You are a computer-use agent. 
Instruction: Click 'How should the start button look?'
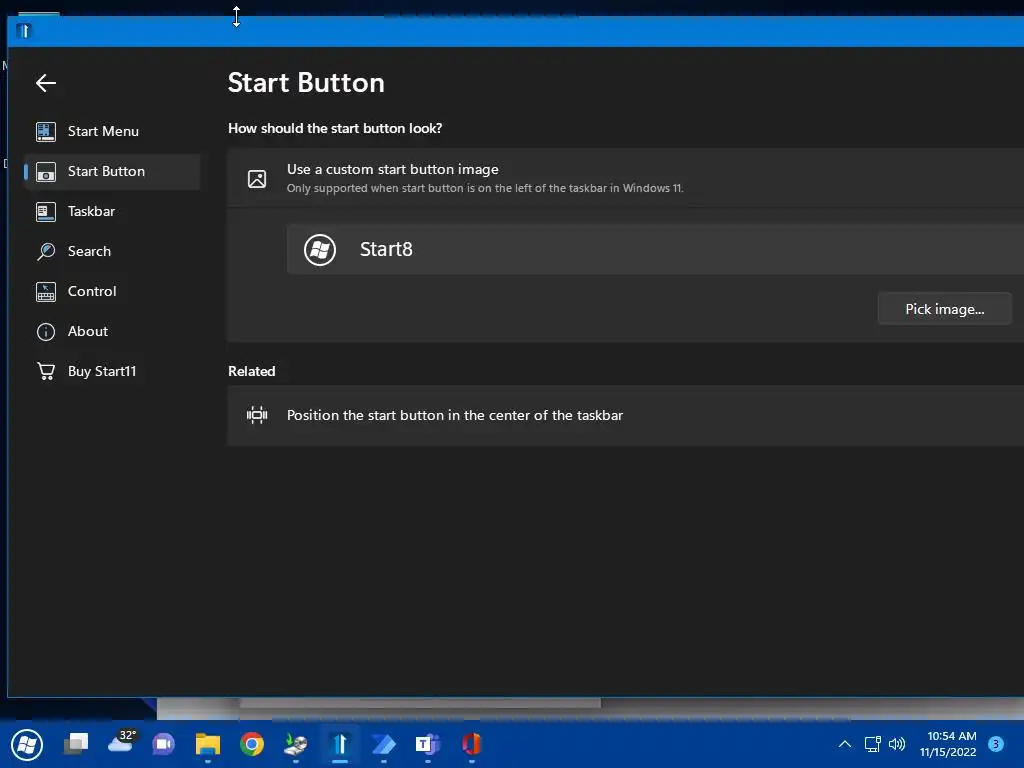coord(335,129)
